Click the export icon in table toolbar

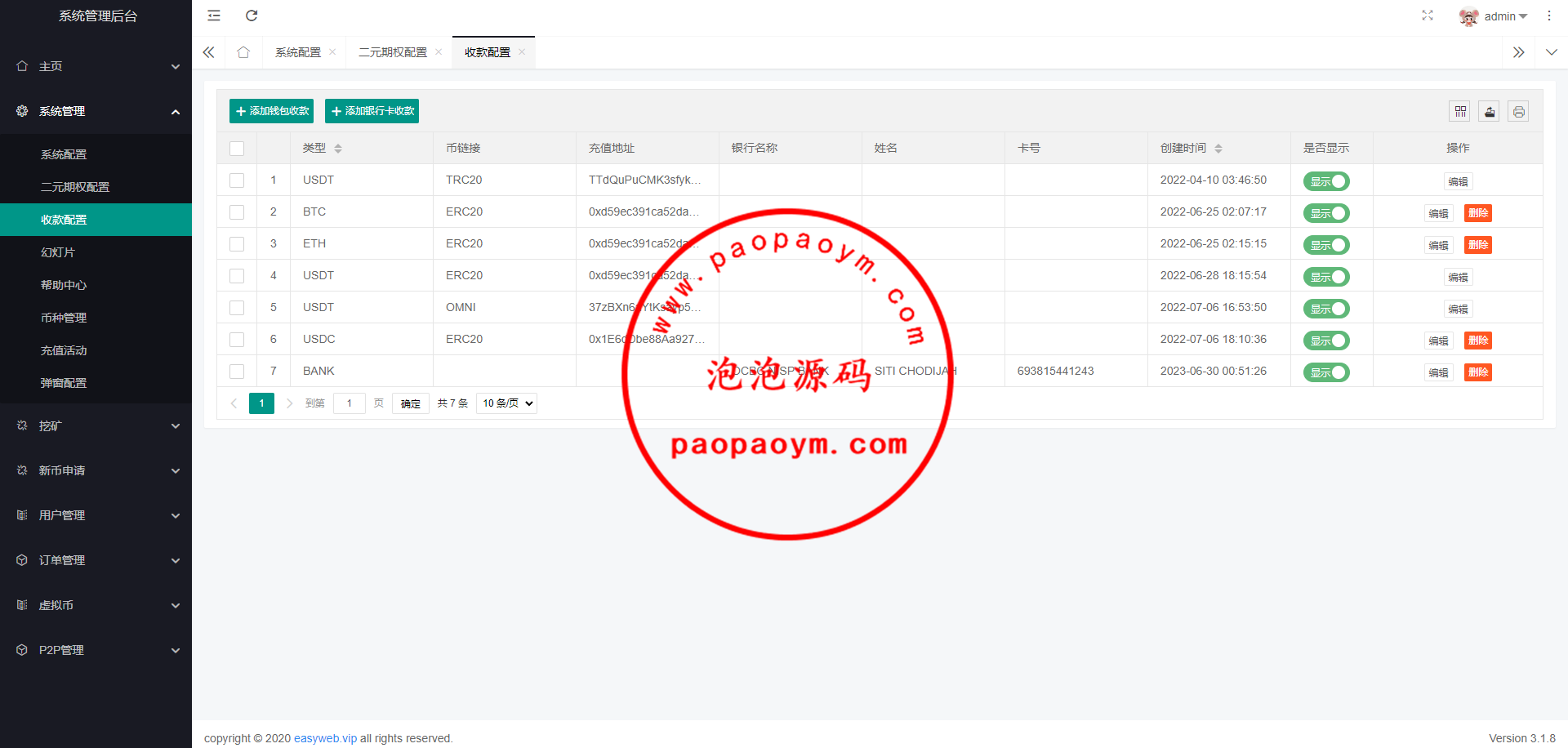click(1490, 112)
